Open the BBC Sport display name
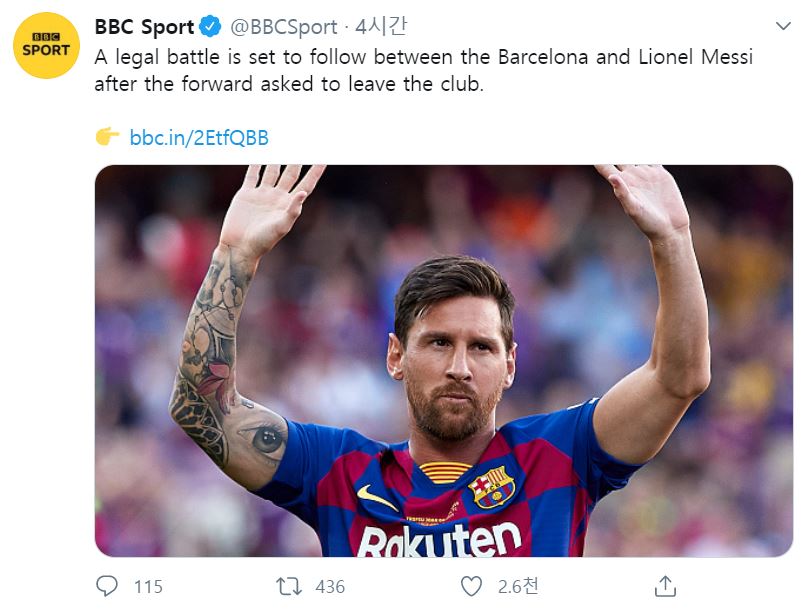 click(x=144, y=27)
